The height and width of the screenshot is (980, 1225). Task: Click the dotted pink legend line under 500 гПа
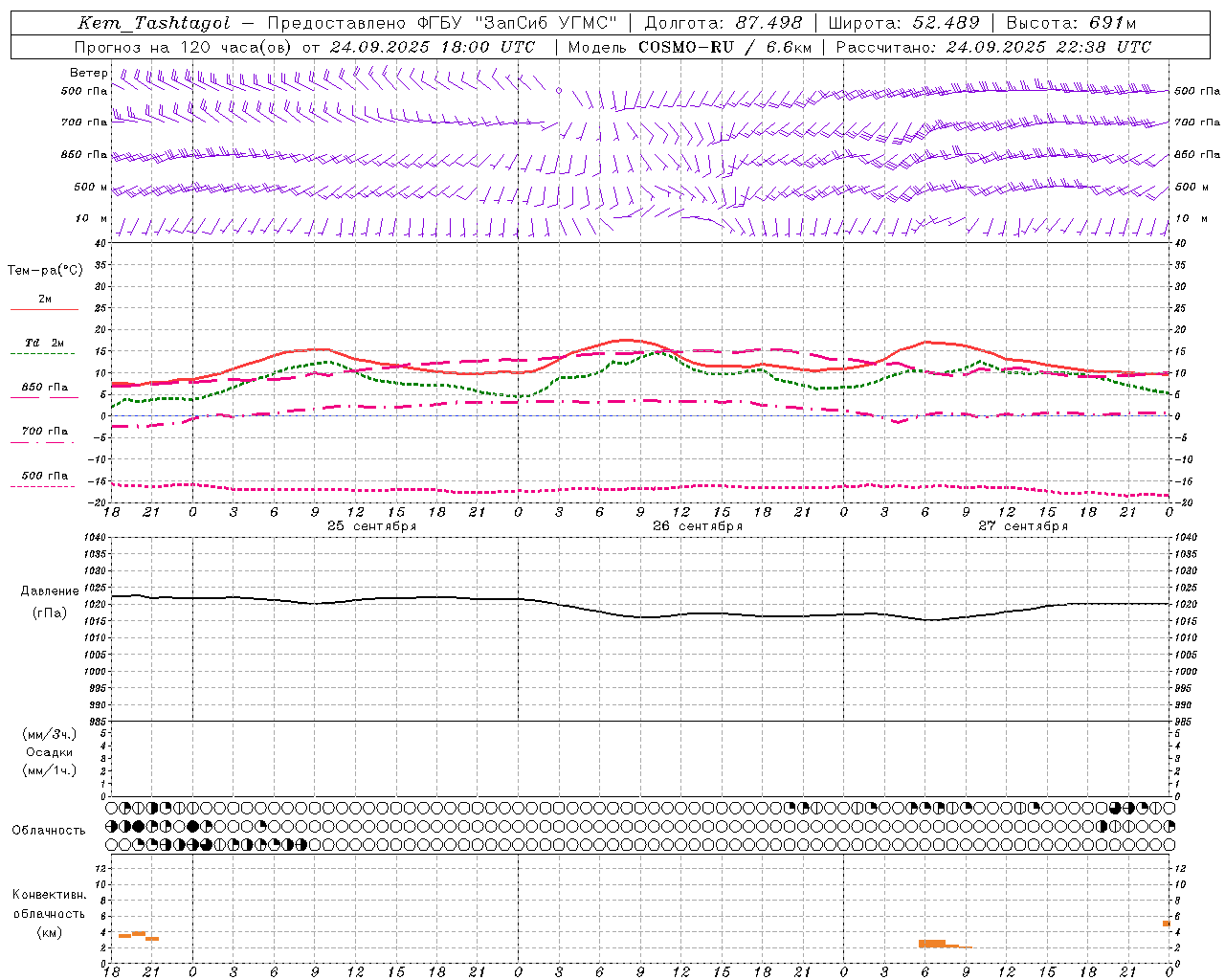[x=42, y=486]
